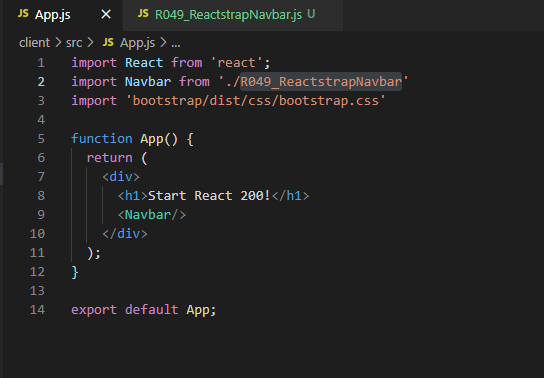Click line number 5 in gutter

pyautogui.click(x=41, y=139)
